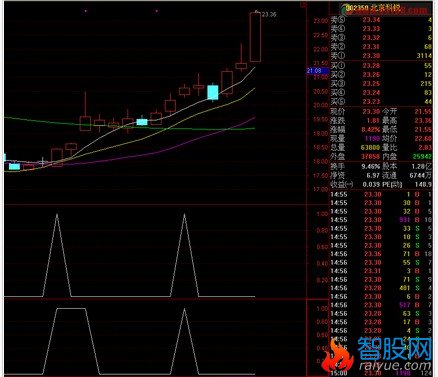Click the 买④ bid row at 23.24

pyautogui.click(x=381, y=93)
